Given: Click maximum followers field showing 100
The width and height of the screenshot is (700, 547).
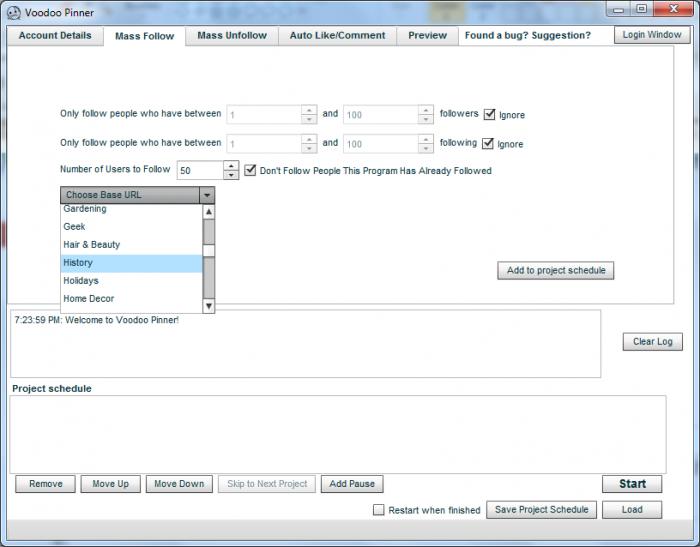Looking at the screenshot, I should pyautogui.click(x=381, y=115).
